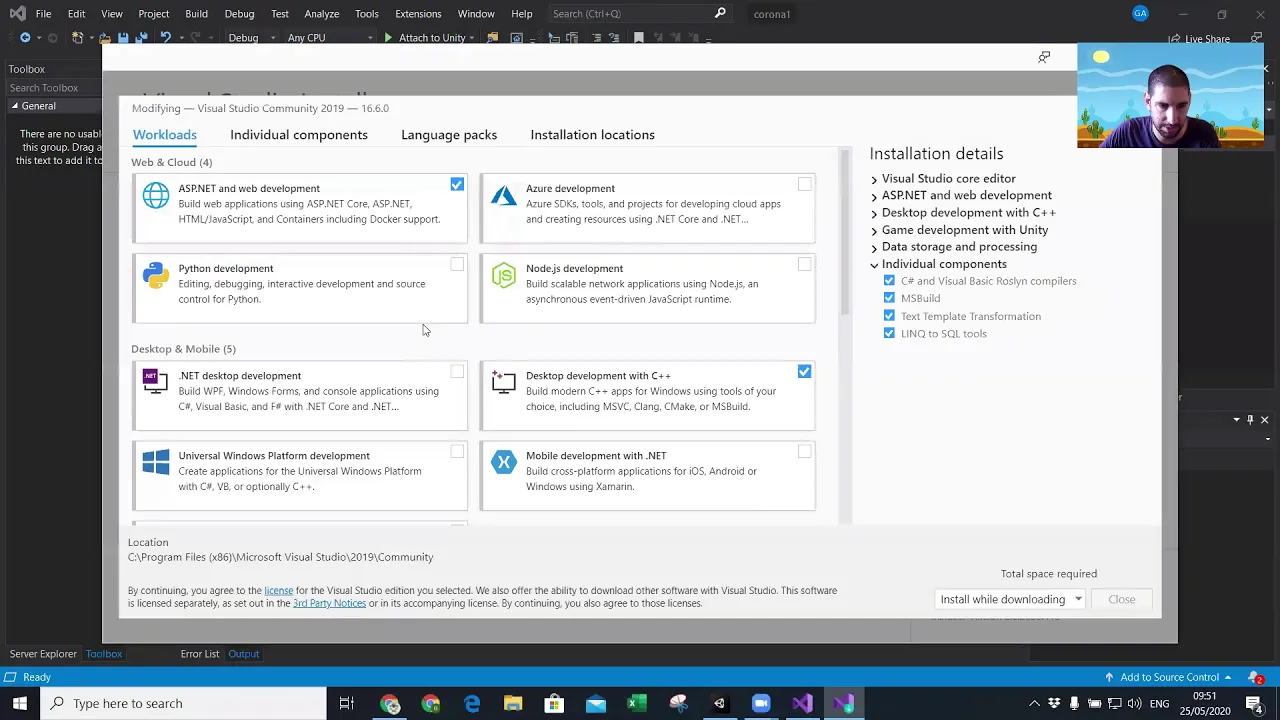This screenshot has width=1280, height=720.
Task: Open Microsoft Store from the taskbar
Action: (x=554, y=703)
